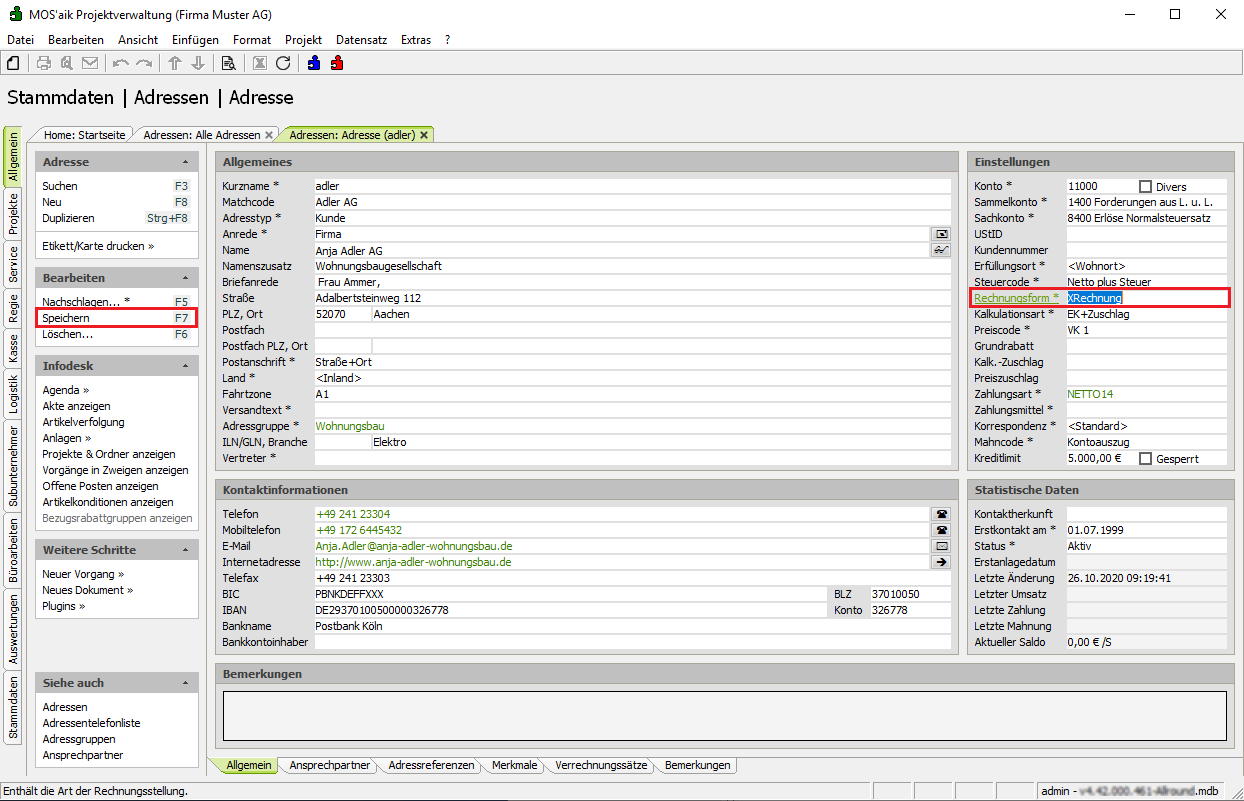Open website with Internetadresse arrow icon
Image resolution: width=1244 pixels, height=801 pixels.
[940, 562]
